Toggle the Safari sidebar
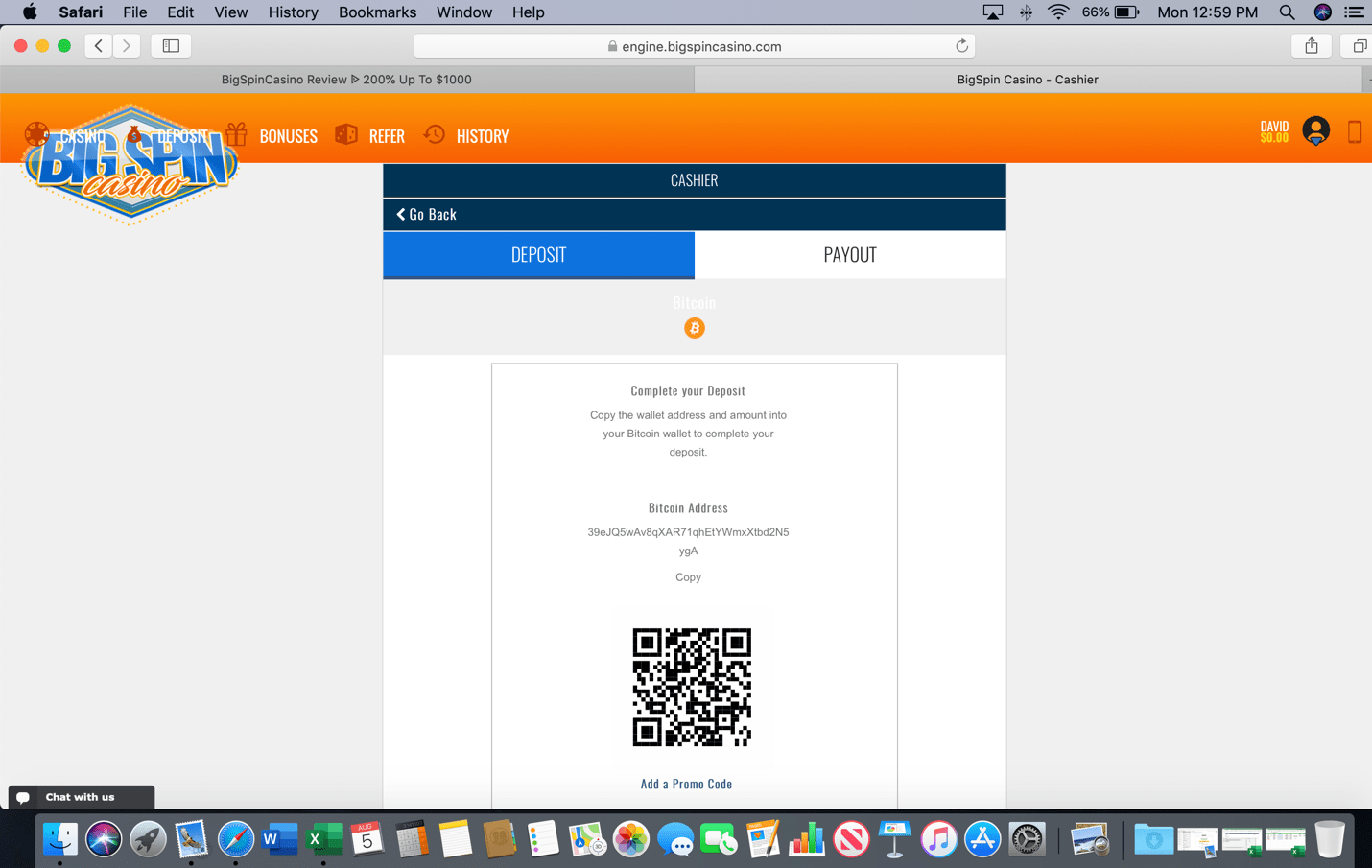 tap(171, 46)
